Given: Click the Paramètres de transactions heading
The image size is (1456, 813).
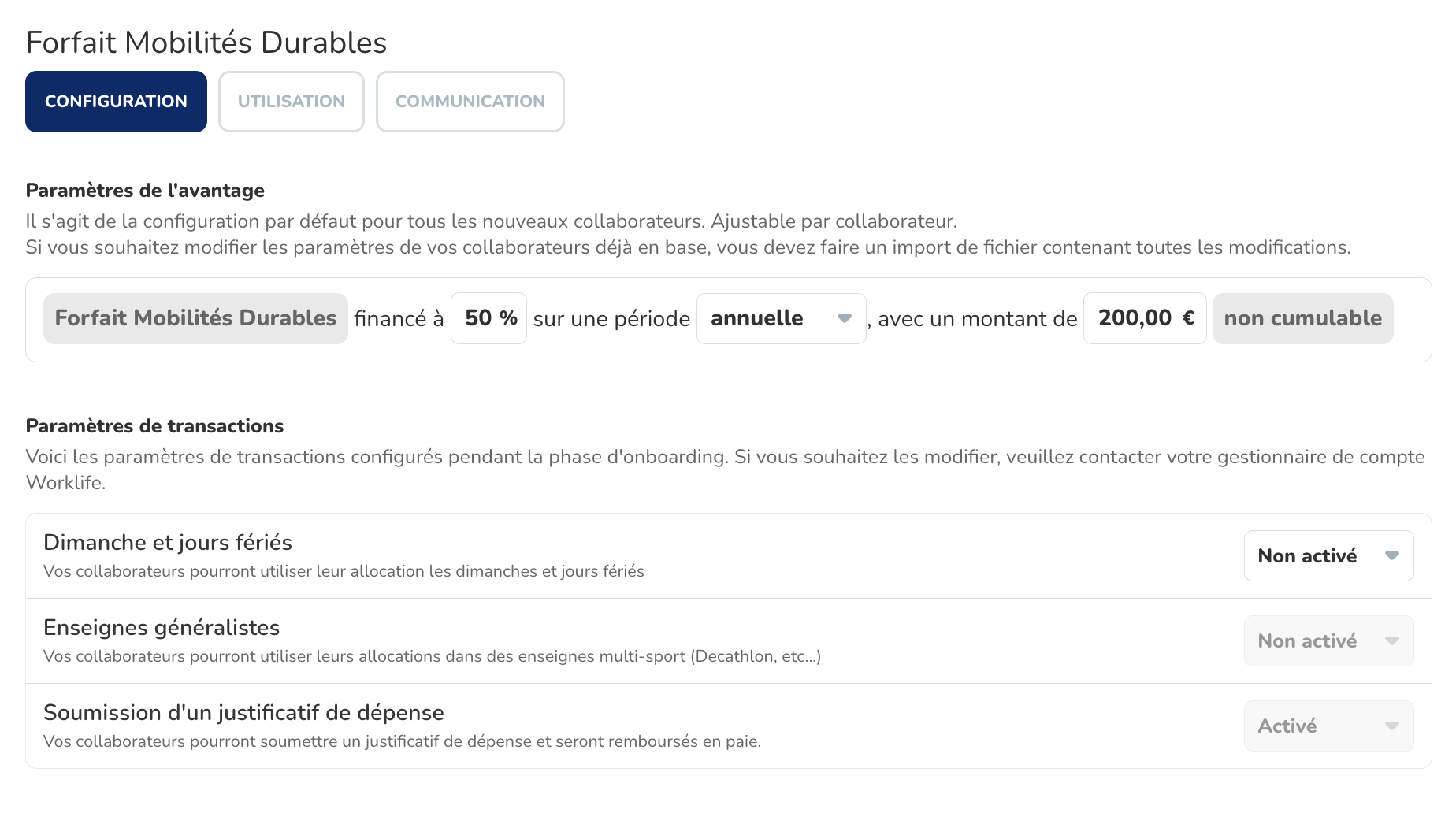Looking at the screenshot, I should [x=154, y=426].
